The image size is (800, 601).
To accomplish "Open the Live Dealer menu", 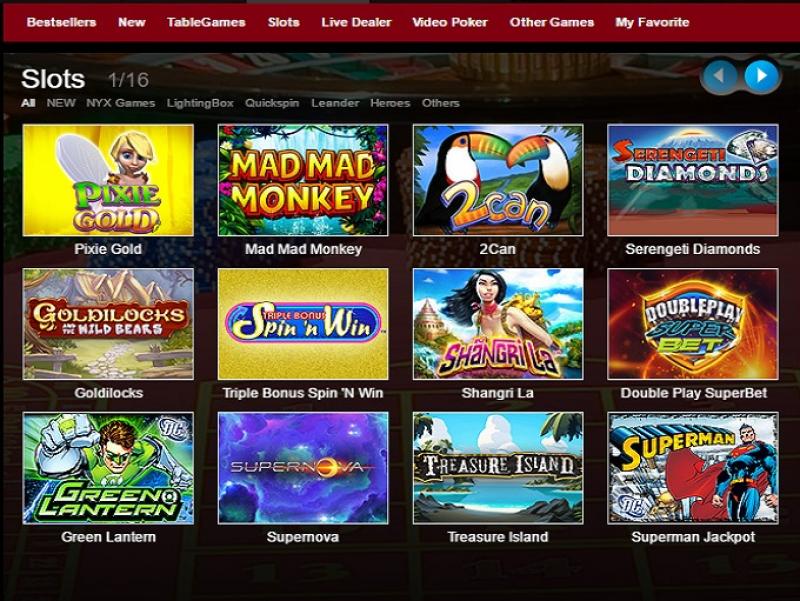I will 356,22.
